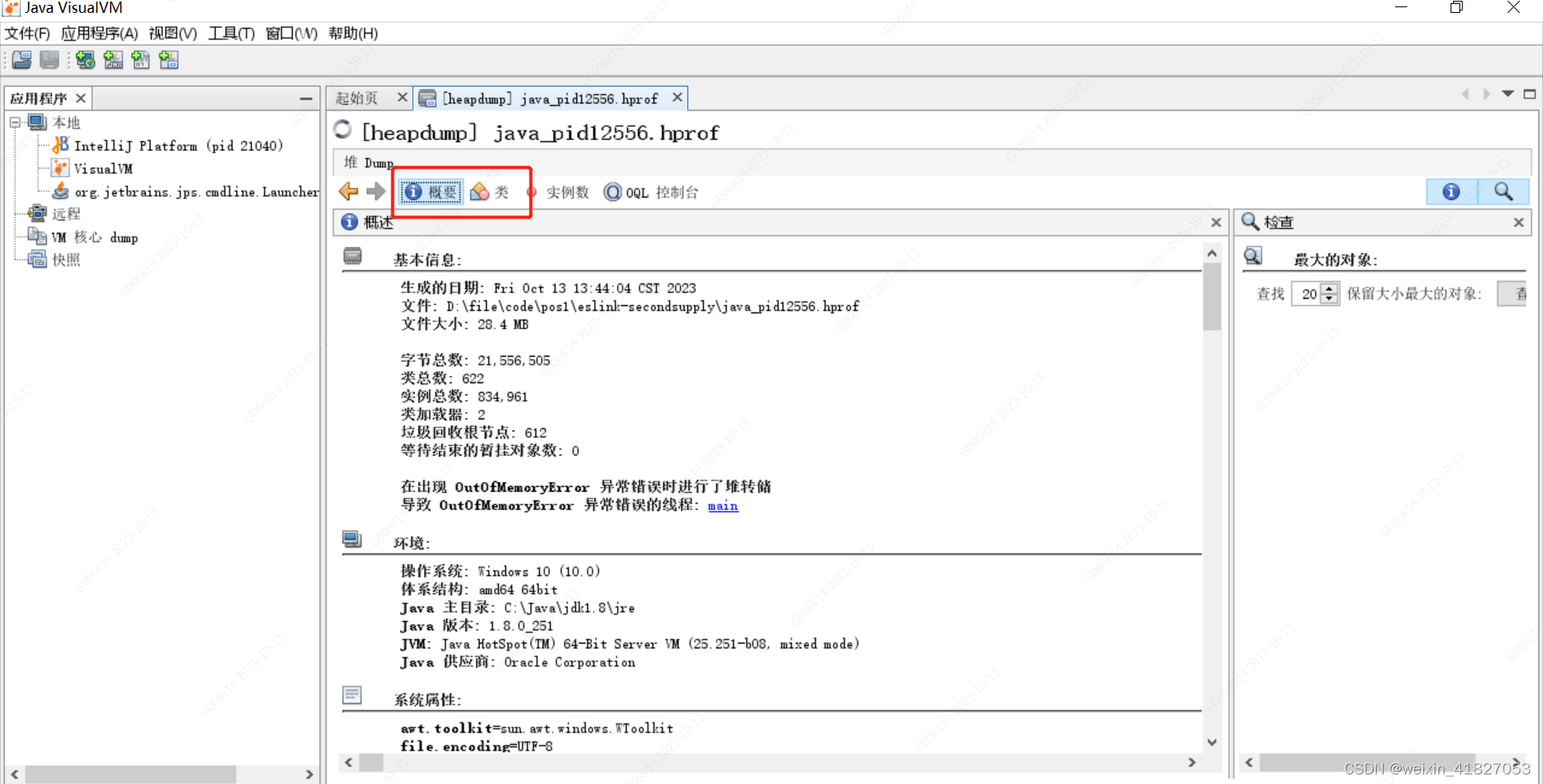This screenshot has width=1543, height=784.
Task: Add a JMX connection from the toolbar
Action: (113, 59)
